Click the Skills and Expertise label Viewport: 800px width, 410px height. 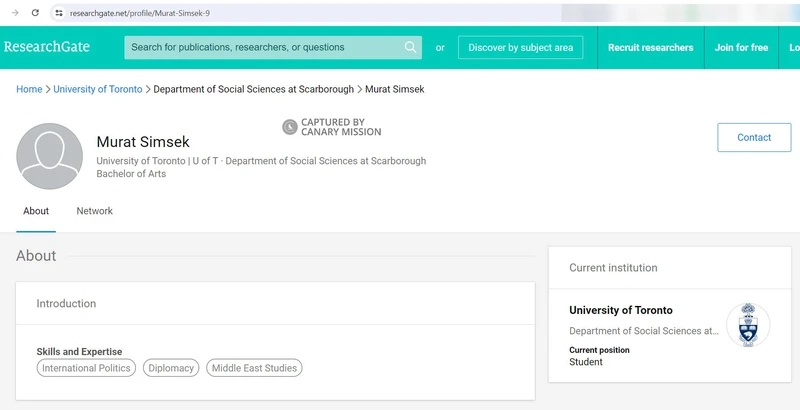(80, 352)
